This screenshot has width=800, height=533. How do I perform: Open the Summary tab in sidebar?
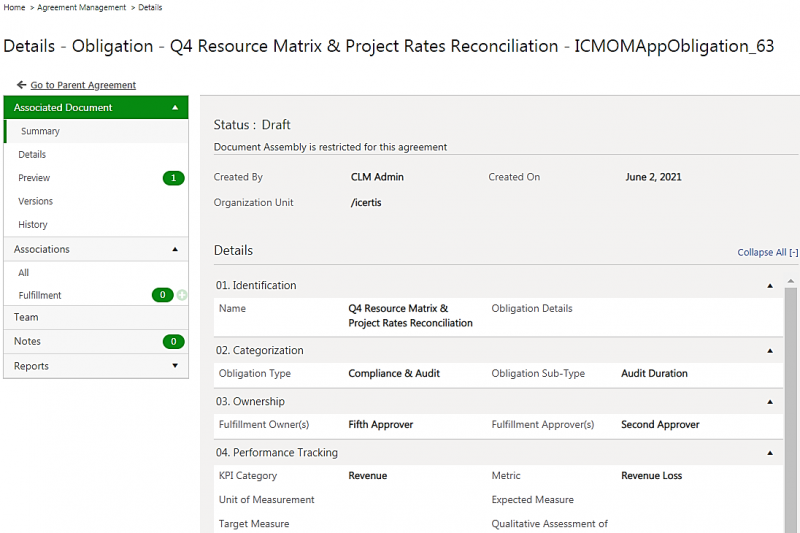click(40, 131)
